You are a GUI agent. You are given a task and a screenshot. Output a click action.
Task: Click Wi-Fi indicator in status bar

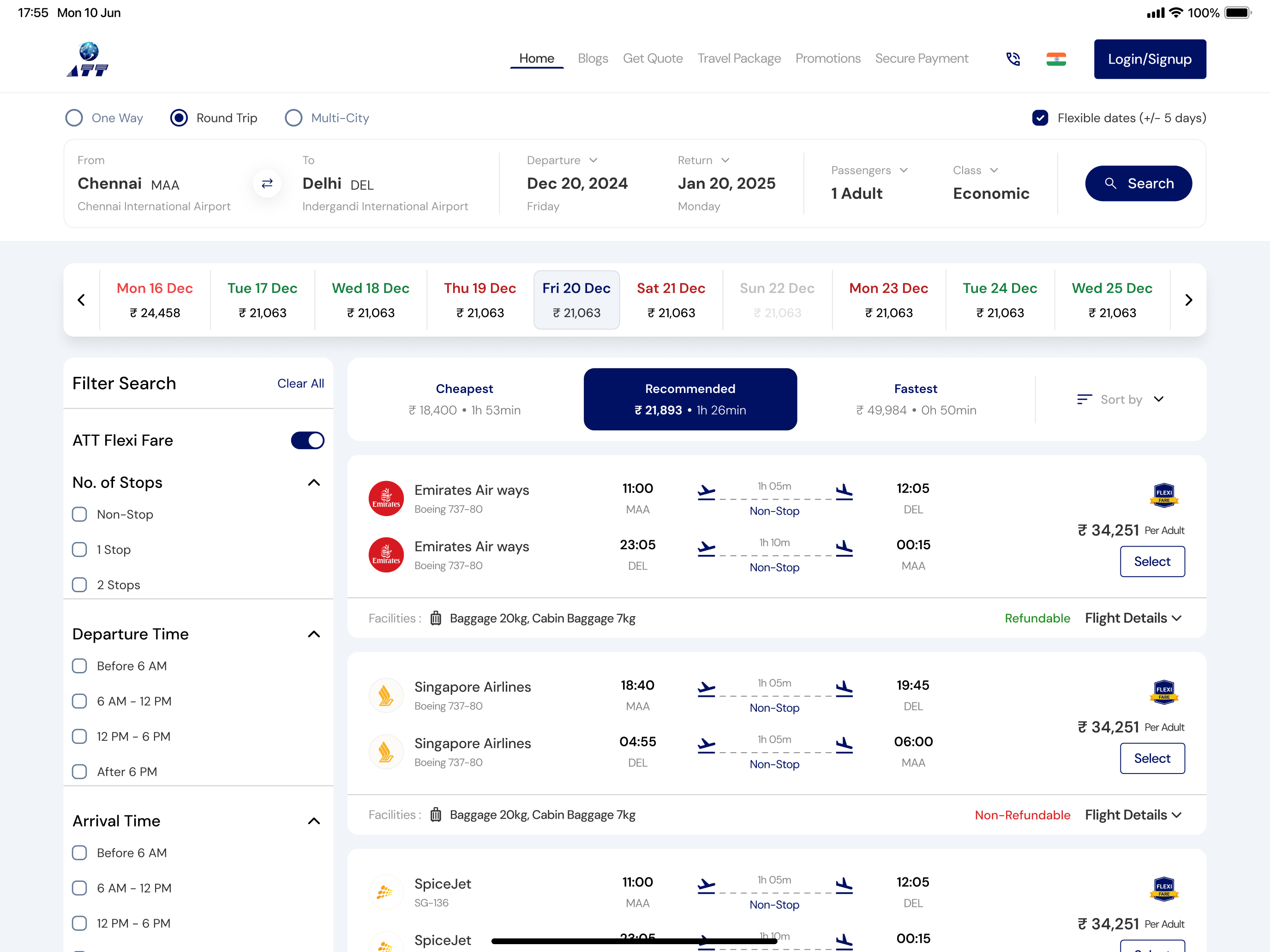click(1176, 12)
